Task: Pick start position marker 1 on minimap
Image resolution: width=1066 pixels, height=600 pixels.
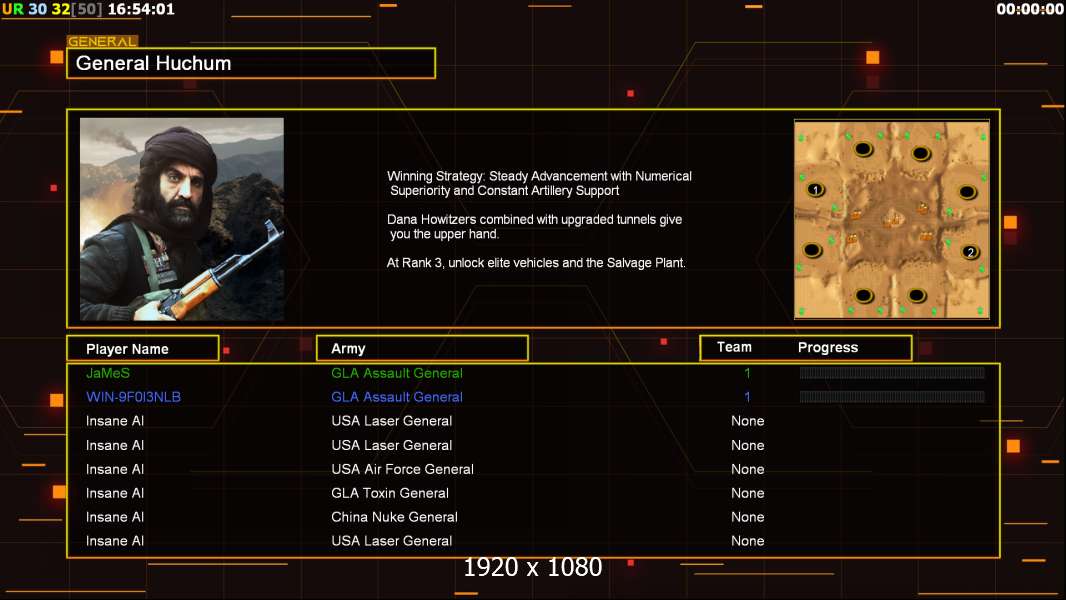Action: coord(816,190)
